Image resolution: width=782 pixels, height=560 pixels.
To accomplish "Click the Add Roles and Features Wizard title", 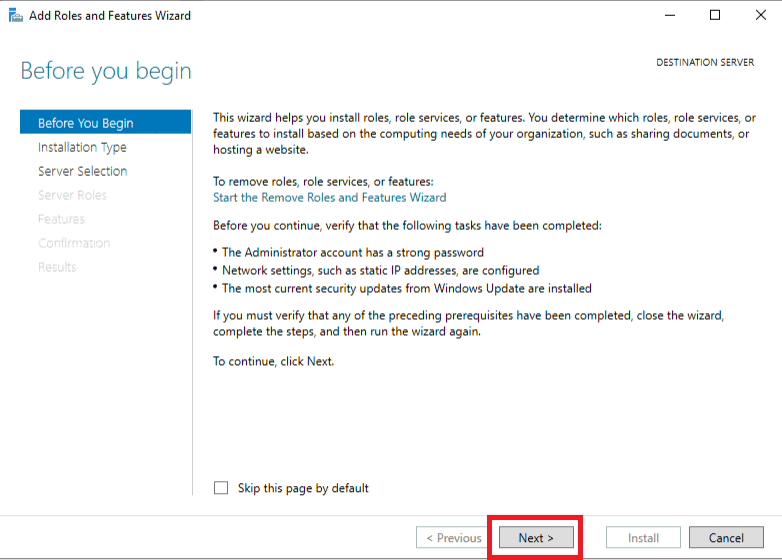I will click(110, 15).
